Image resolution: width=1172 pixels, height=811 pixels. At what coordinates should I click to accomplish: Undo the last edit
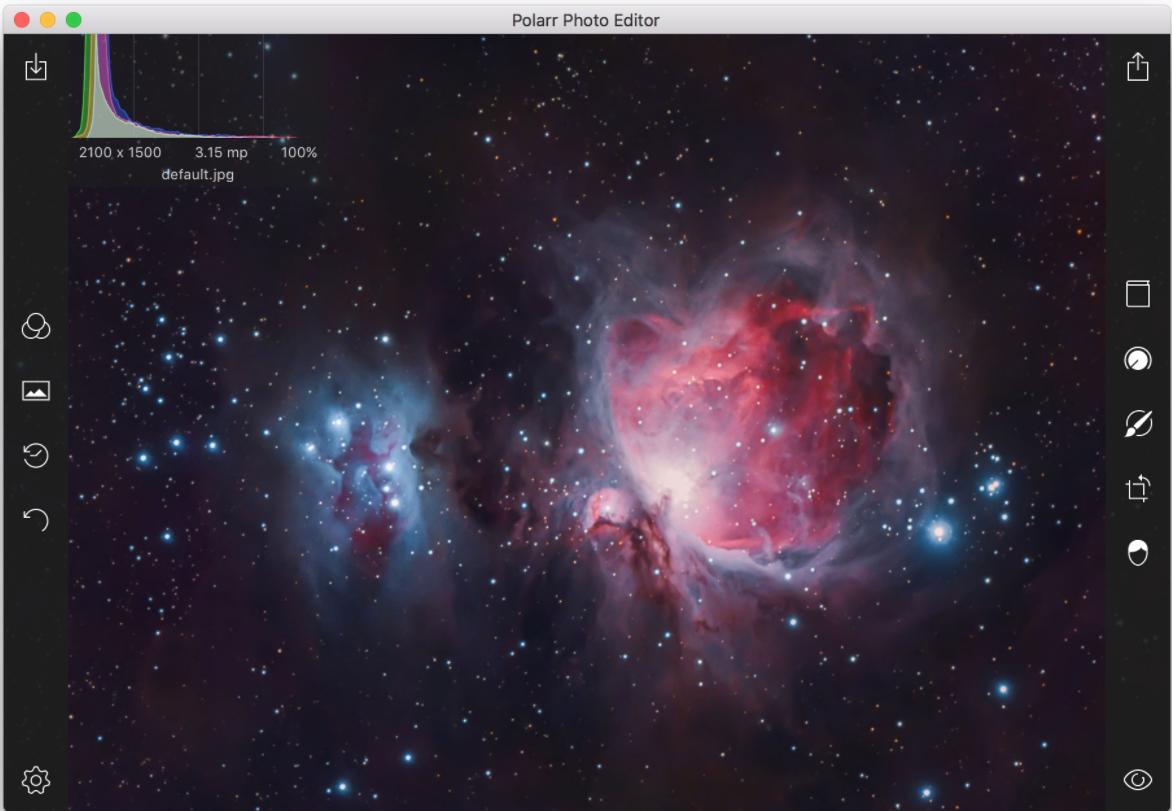36,519
